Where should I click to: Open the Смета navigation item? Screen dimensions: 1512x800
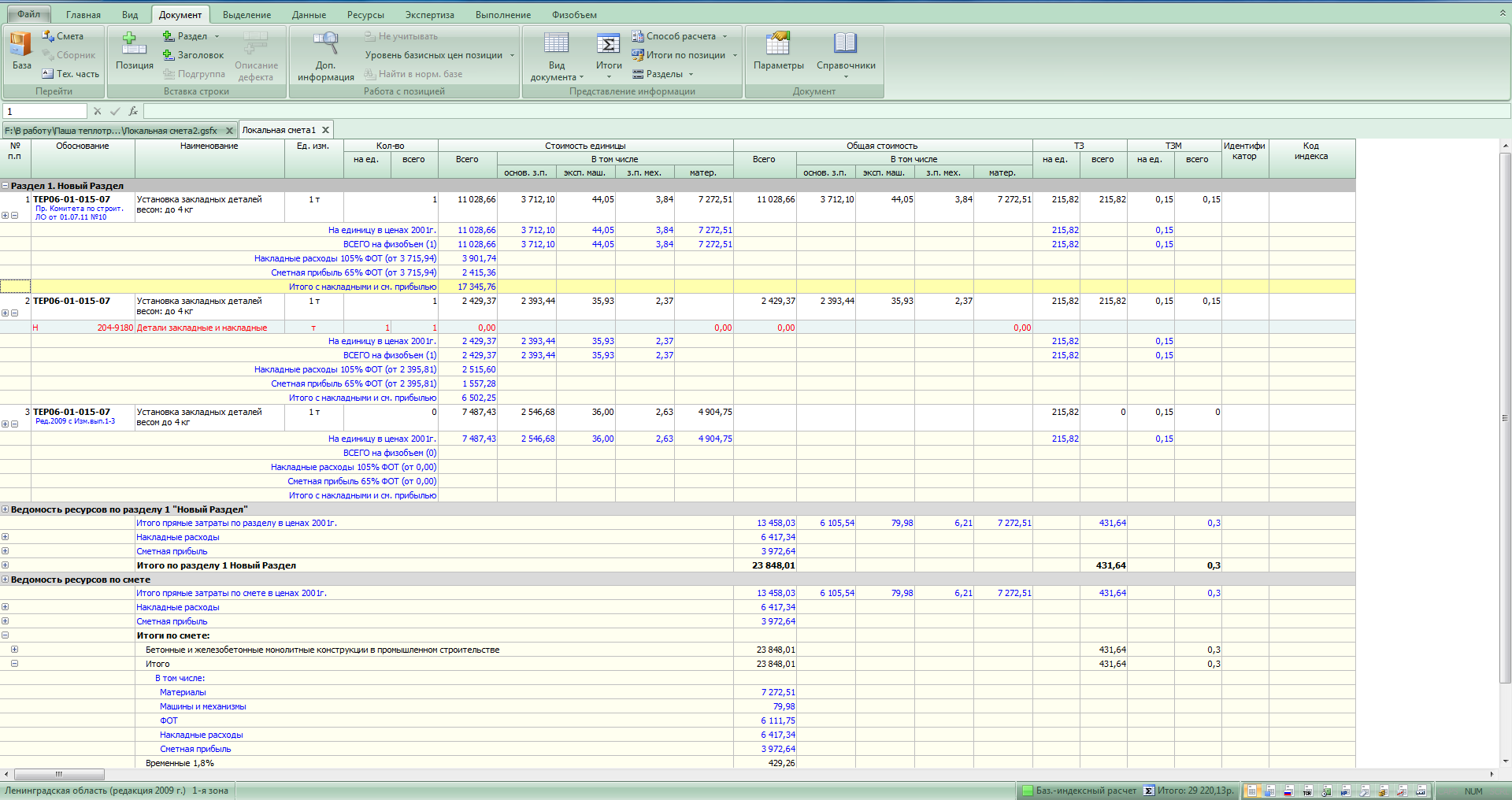click(x=63, y=36)
